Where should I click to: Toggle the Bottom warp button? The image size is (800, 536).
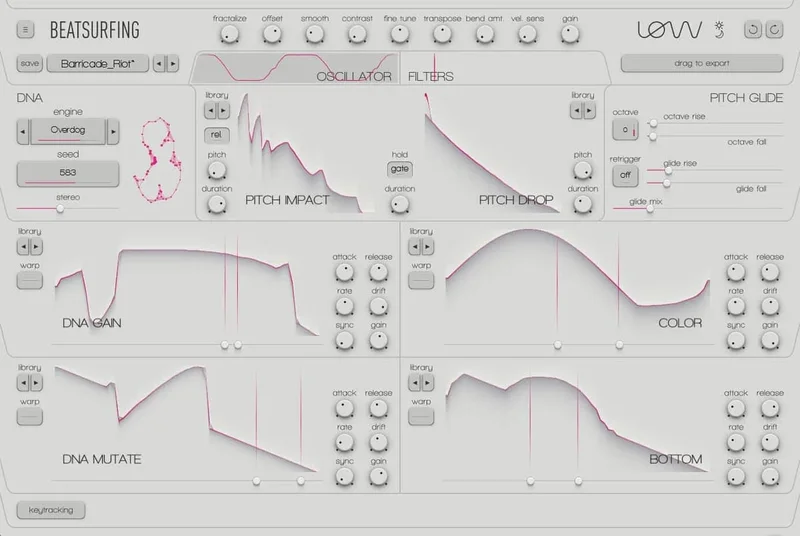(x=421, y=417)
